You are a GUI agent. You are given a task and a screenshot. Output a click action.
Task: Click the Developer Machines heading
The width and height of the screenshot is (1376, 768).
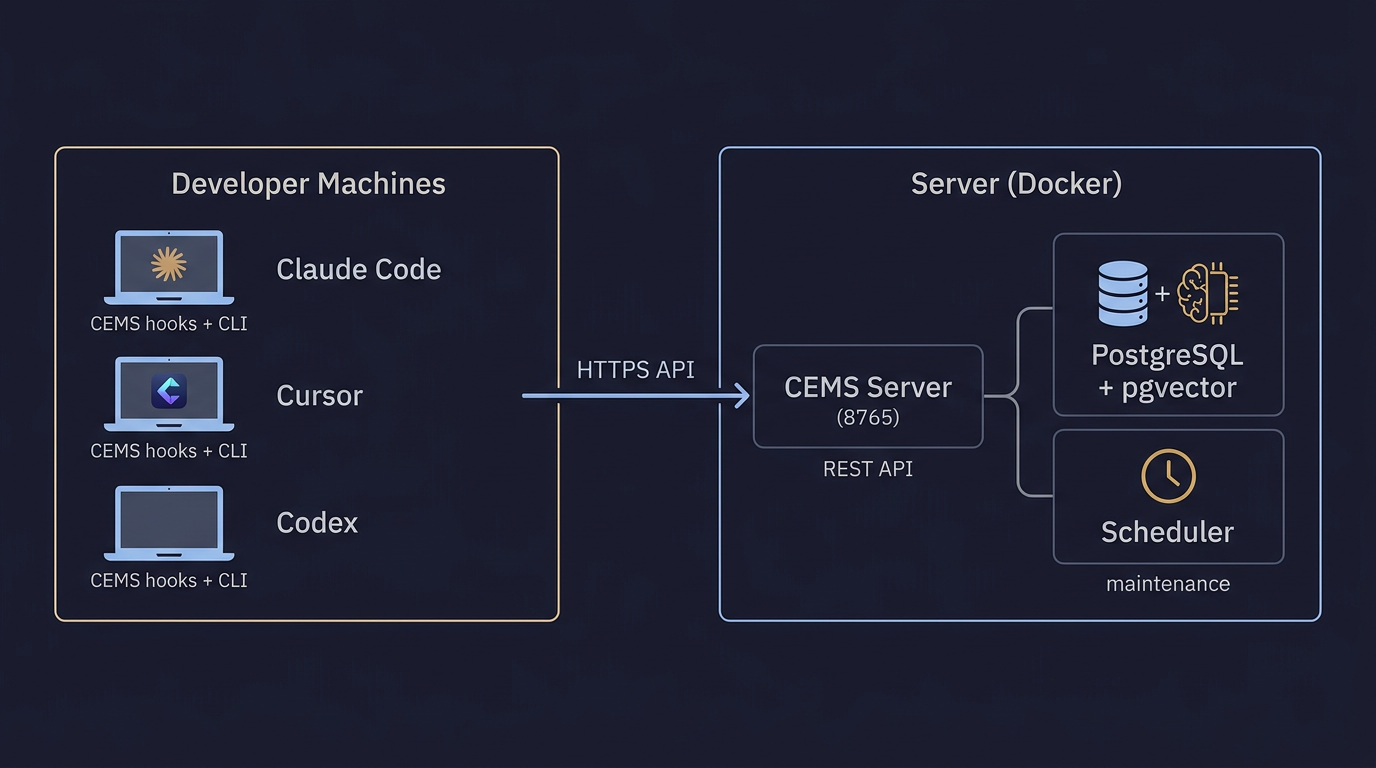[x=308, y=184]
